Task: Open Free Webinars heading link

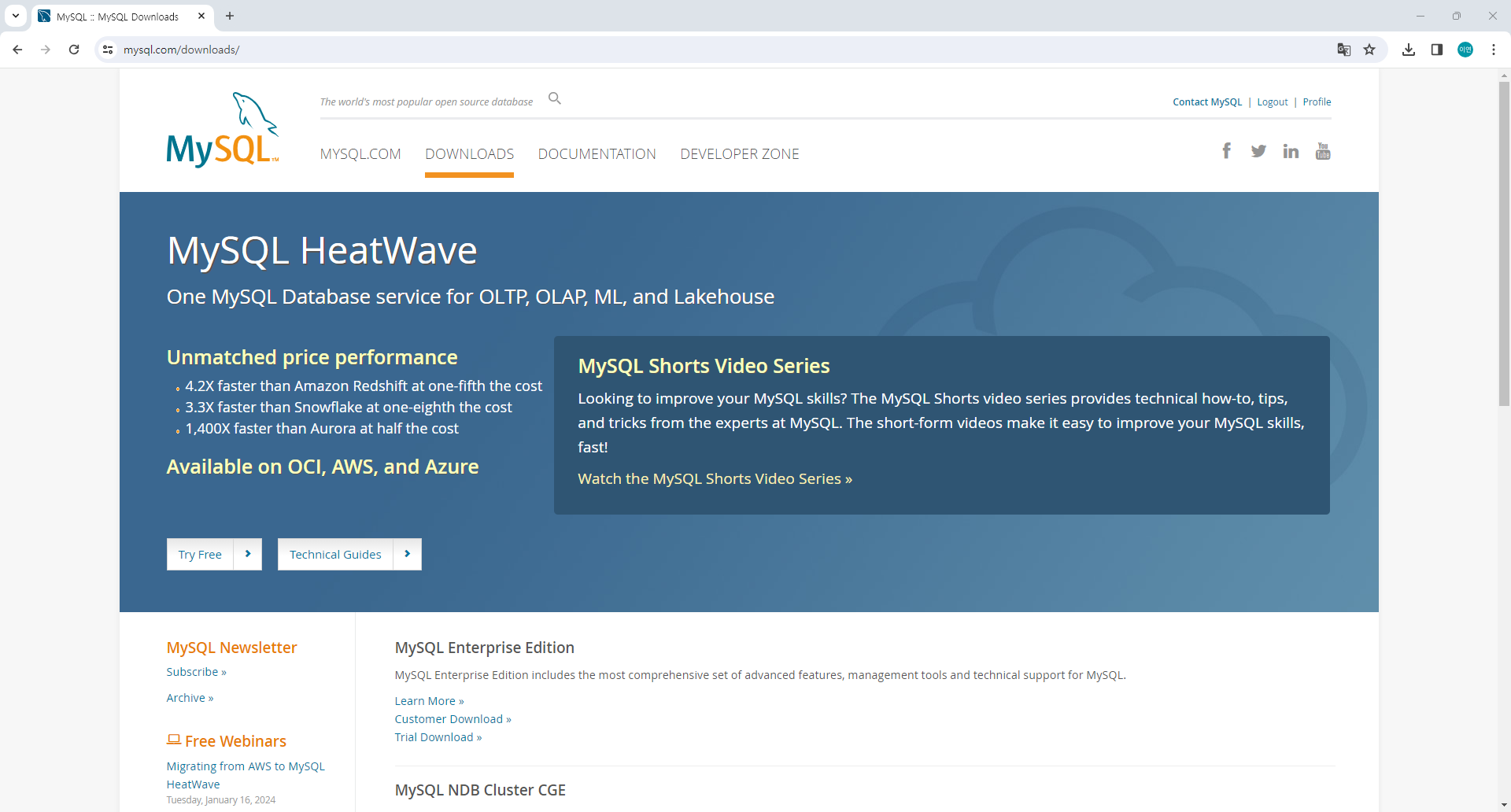Action: click(x=235, y=741)
